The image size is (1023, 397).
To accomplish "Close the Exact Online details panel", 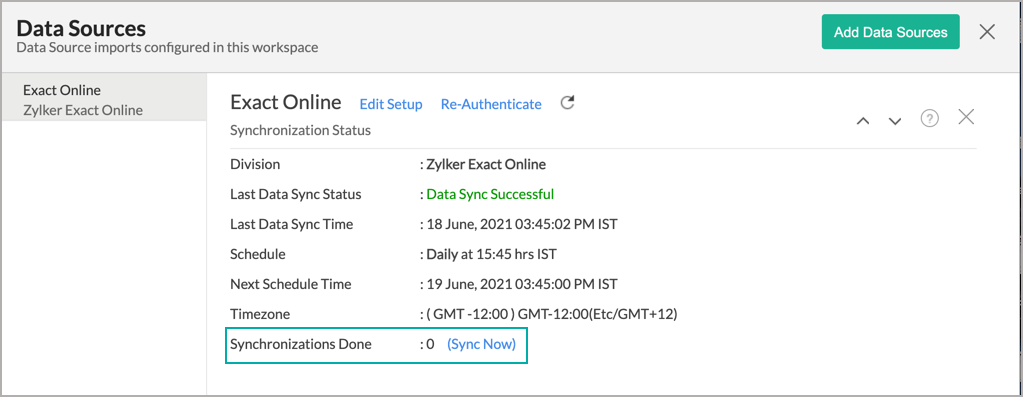I will click(966, 117).
